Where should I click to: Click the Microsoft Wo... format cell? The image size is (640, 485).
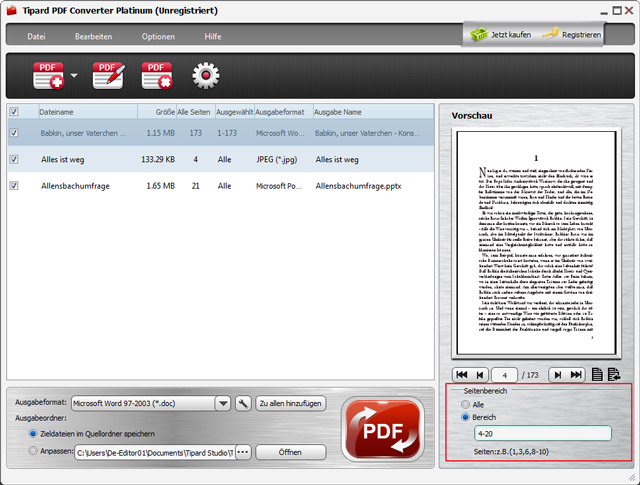pyautogui.click(x=280, y=133)
